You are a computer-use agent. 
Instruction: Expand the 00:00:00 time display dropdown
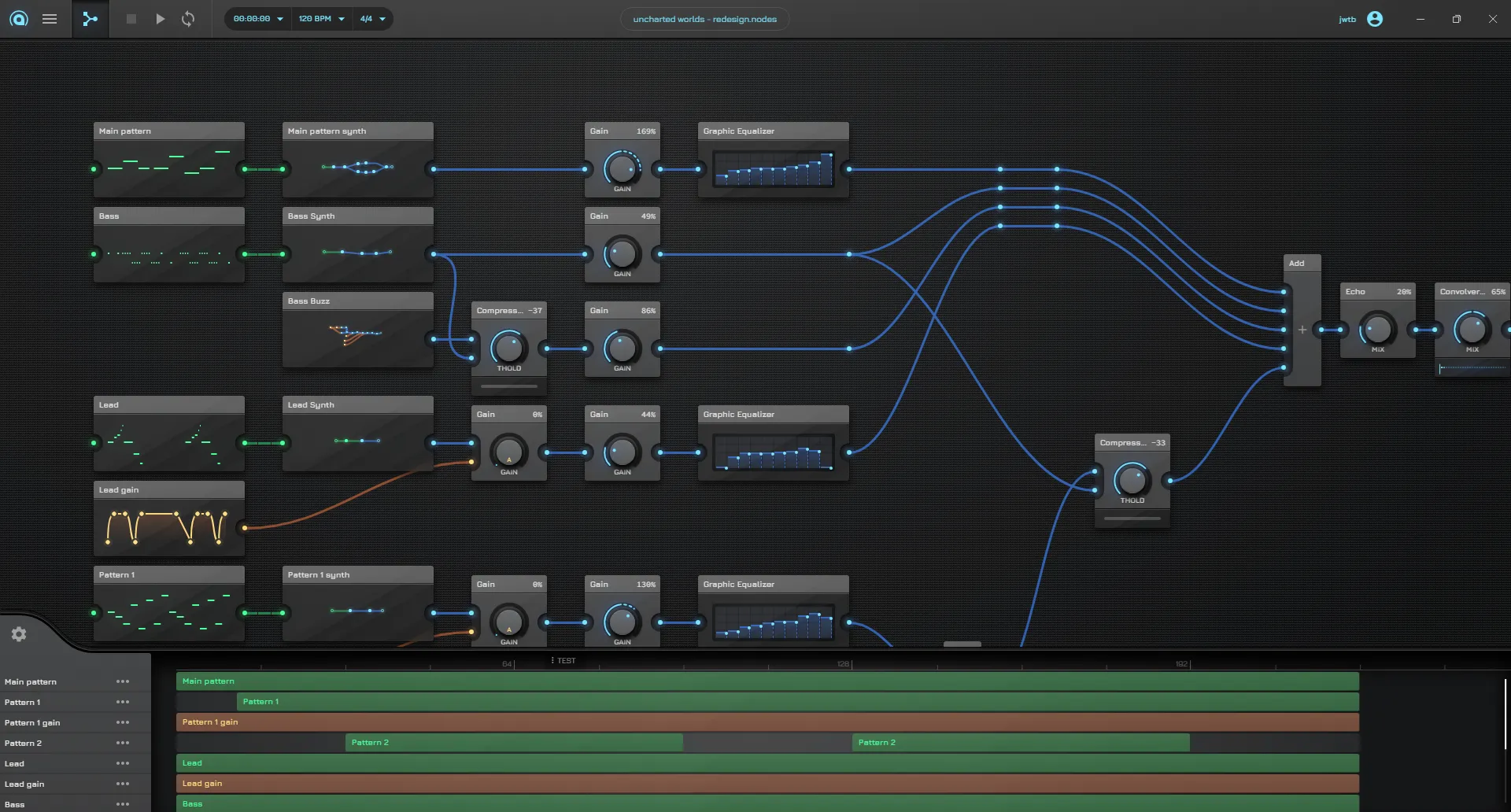tap(256, 19)
